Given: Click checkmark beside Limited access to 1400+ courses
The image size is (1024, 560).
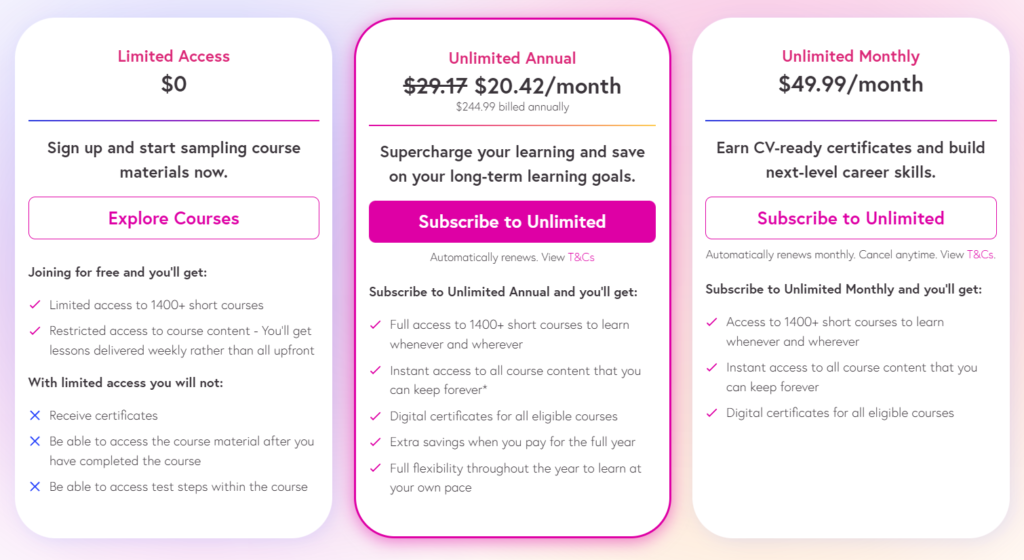Looking at the screenshot, I should click(35, 305).
